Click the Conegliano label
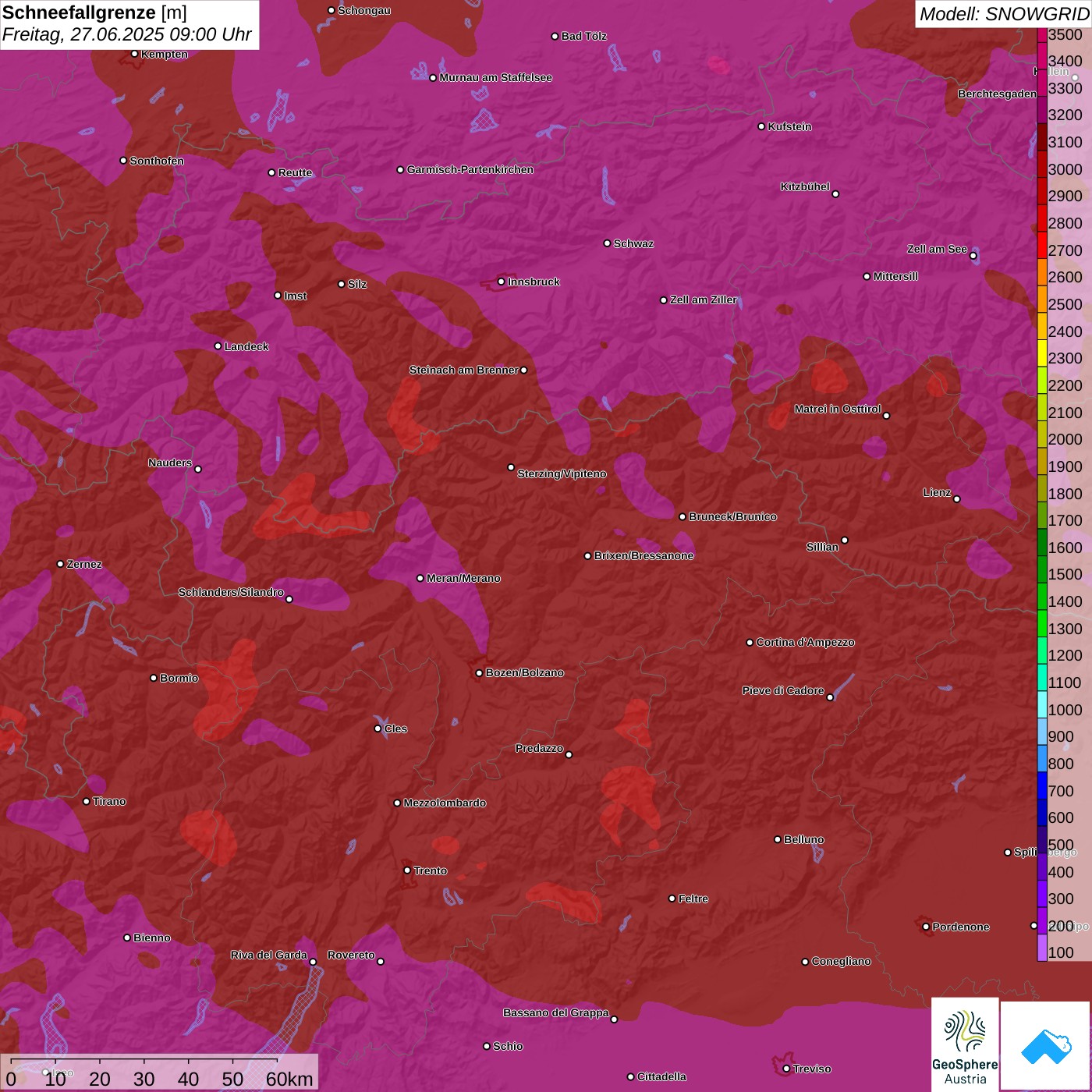Screen dimensions: 1092x1092 (841, 961)
